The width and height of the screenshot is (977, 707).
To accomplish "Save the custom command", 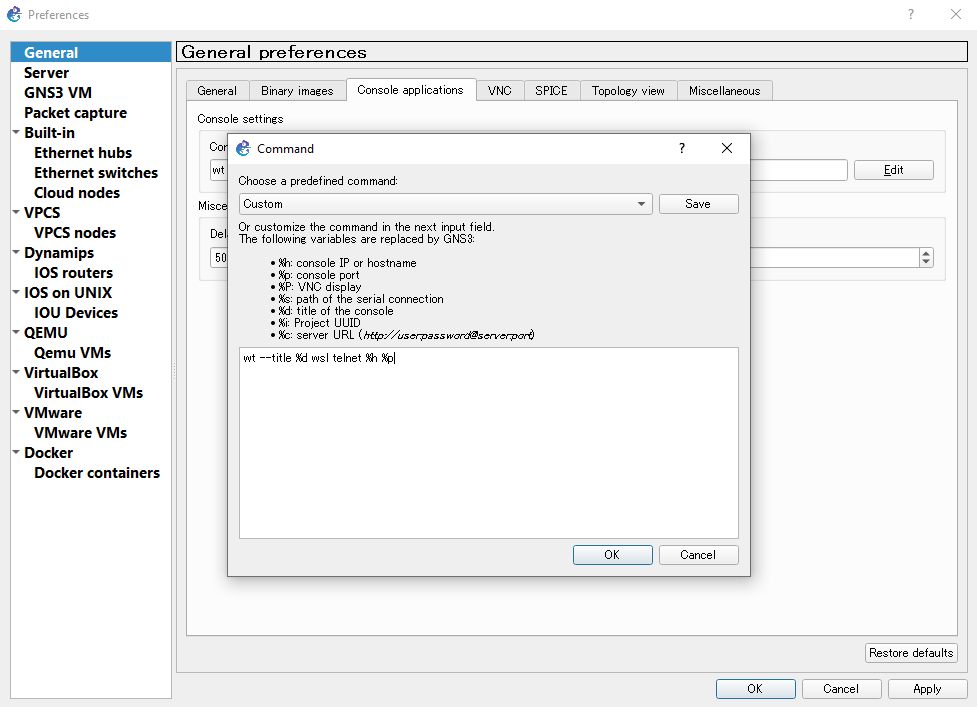I will (x=698, y=204).
